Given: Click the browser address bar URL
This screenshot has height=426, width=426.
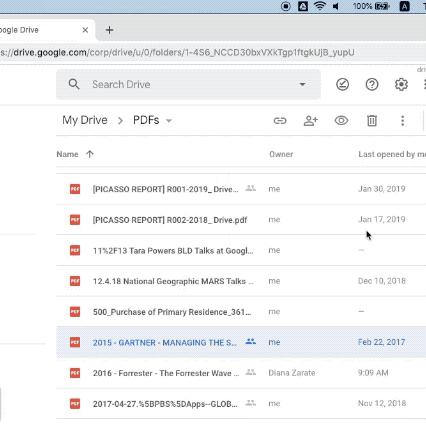Looking at the screenshot, I should pos(177,53).
